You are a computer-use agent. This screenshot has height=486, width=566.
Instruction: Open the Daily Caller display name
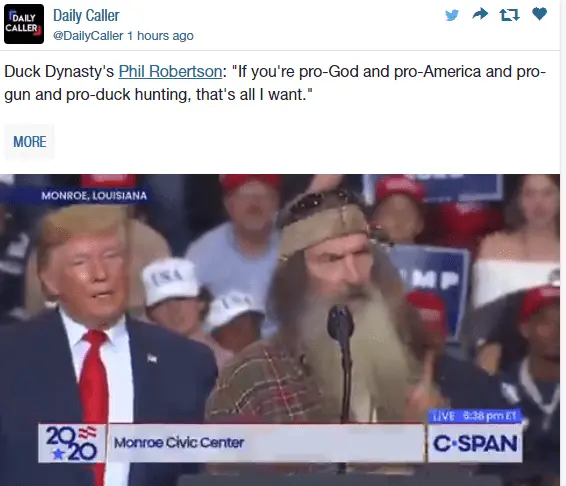click(x=86, y=16)
